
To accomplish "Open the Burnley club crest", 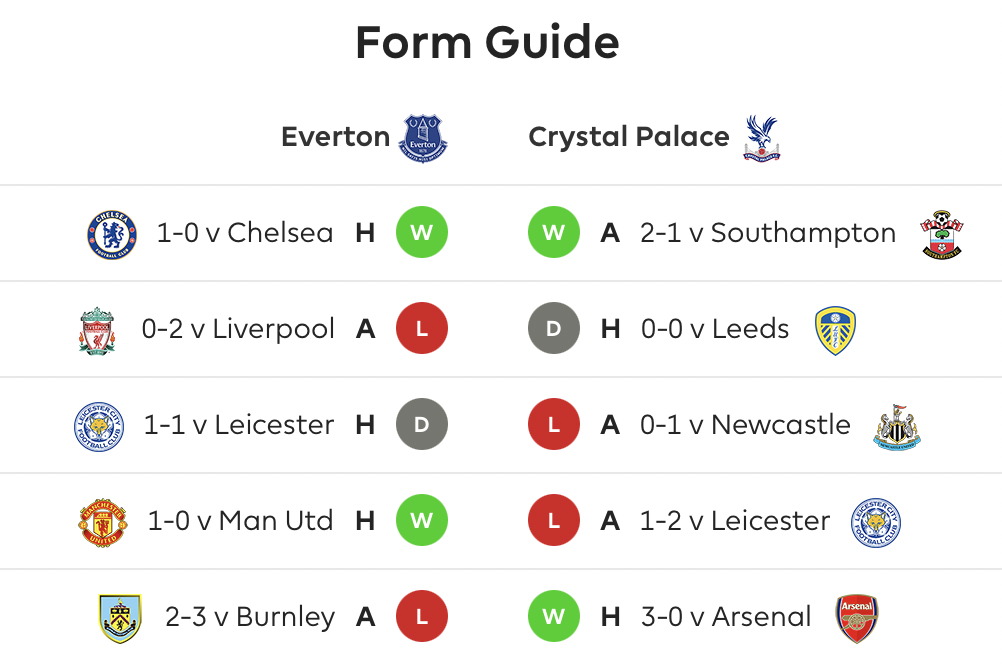I will click(x=120, y=618).
